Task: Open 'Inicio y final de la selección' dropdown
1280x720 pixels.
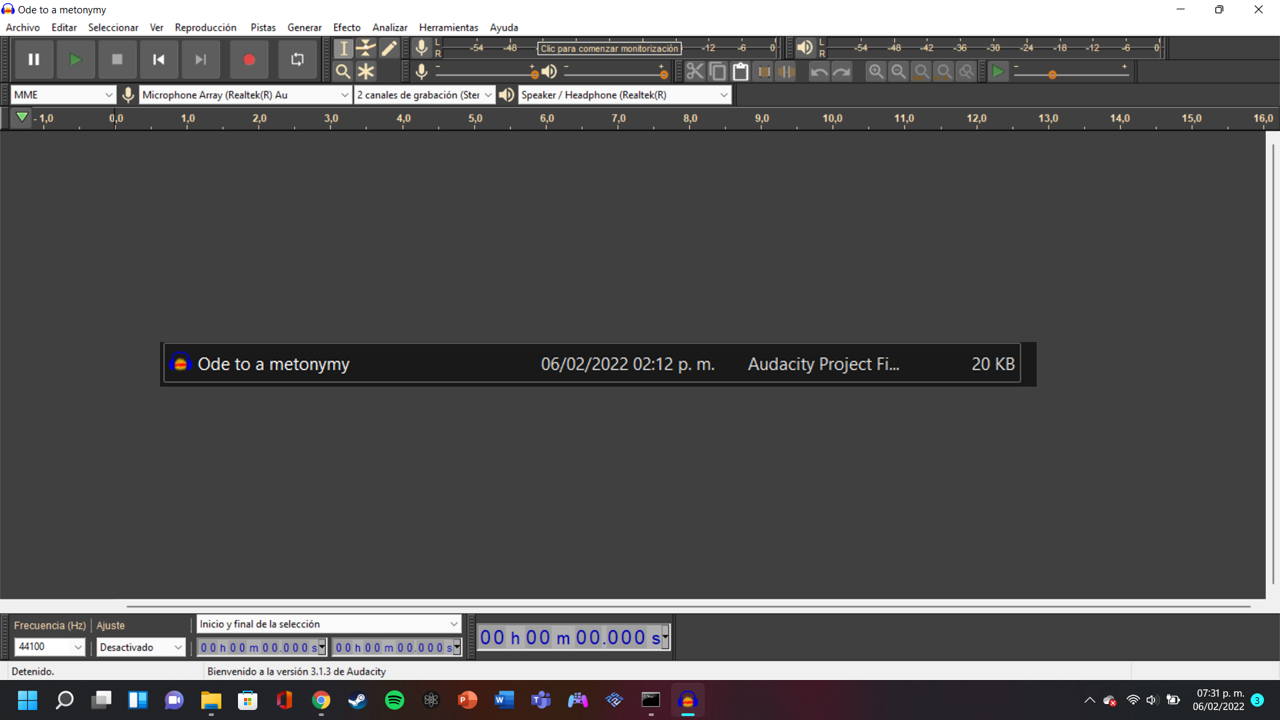Action: point(328,624)
